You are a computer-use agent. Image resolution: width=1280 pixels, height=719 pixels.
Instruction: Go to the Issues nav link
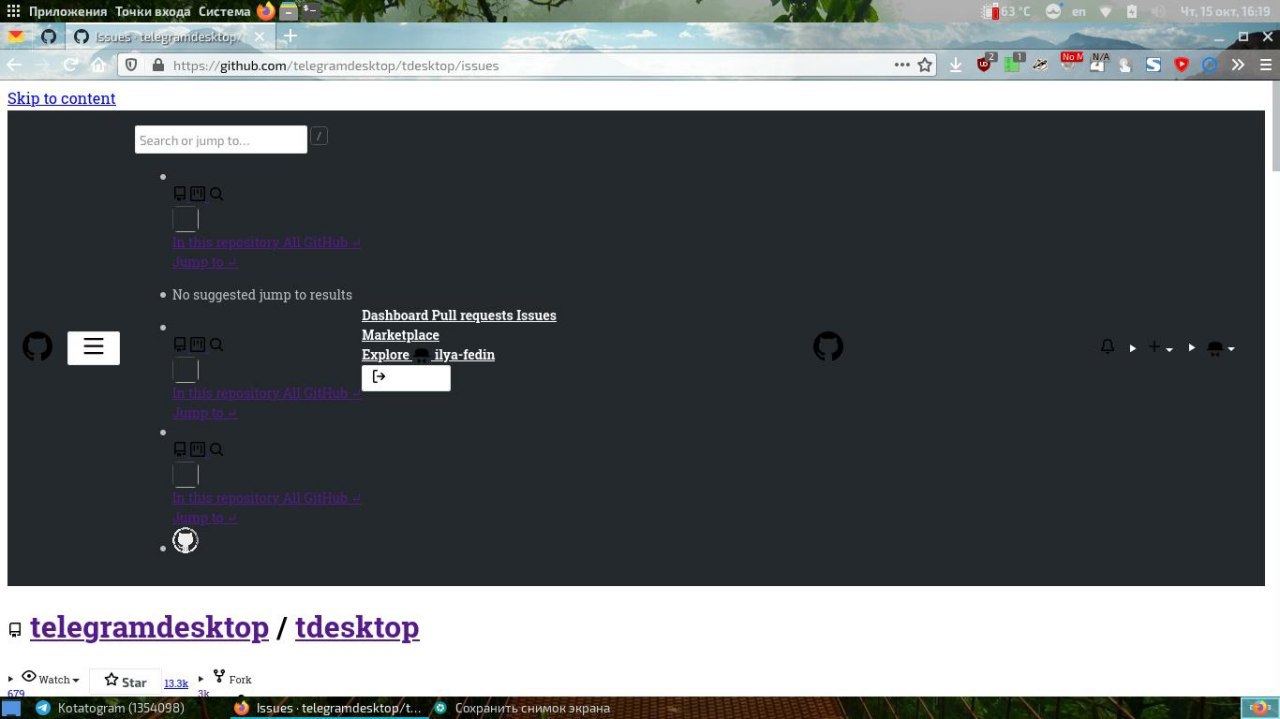(x=536, y=315)
